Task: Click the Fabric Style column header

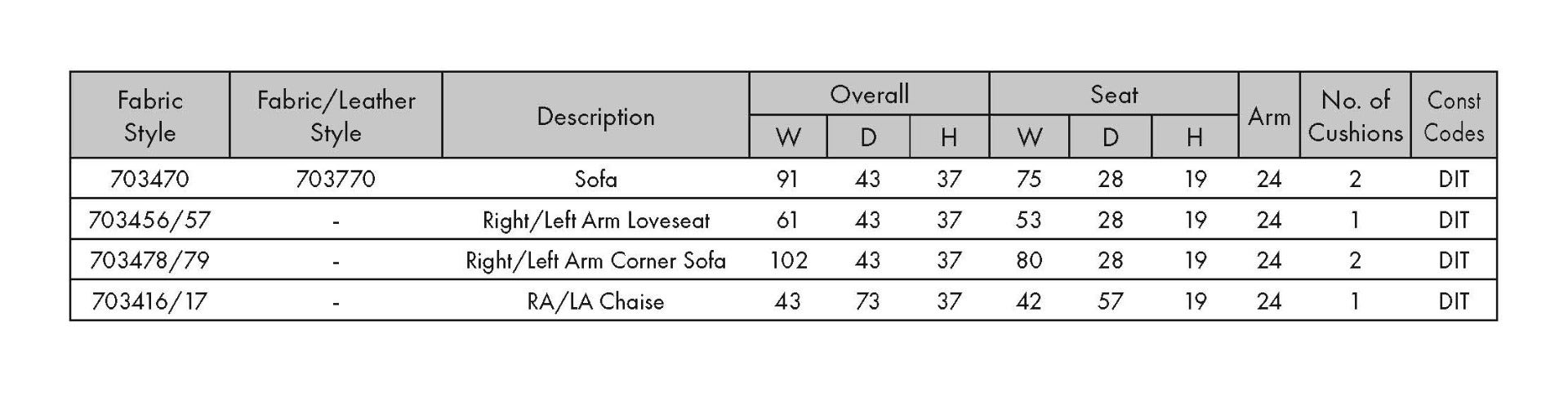Action: pyautogui.click(x=150, y=116)
